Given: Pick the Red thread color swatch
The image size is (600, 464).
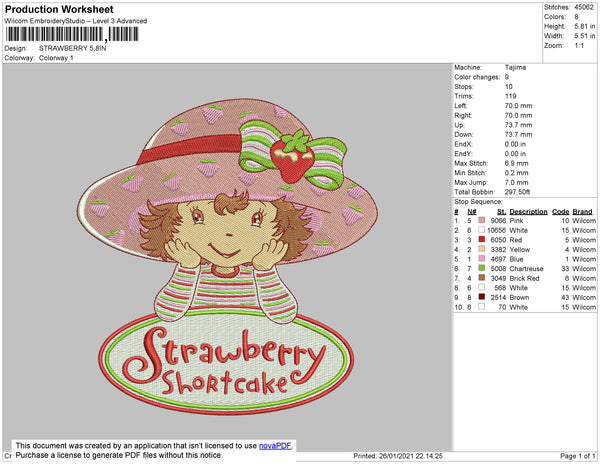Looking at the screenshot, I should click(x=482, y=239).
